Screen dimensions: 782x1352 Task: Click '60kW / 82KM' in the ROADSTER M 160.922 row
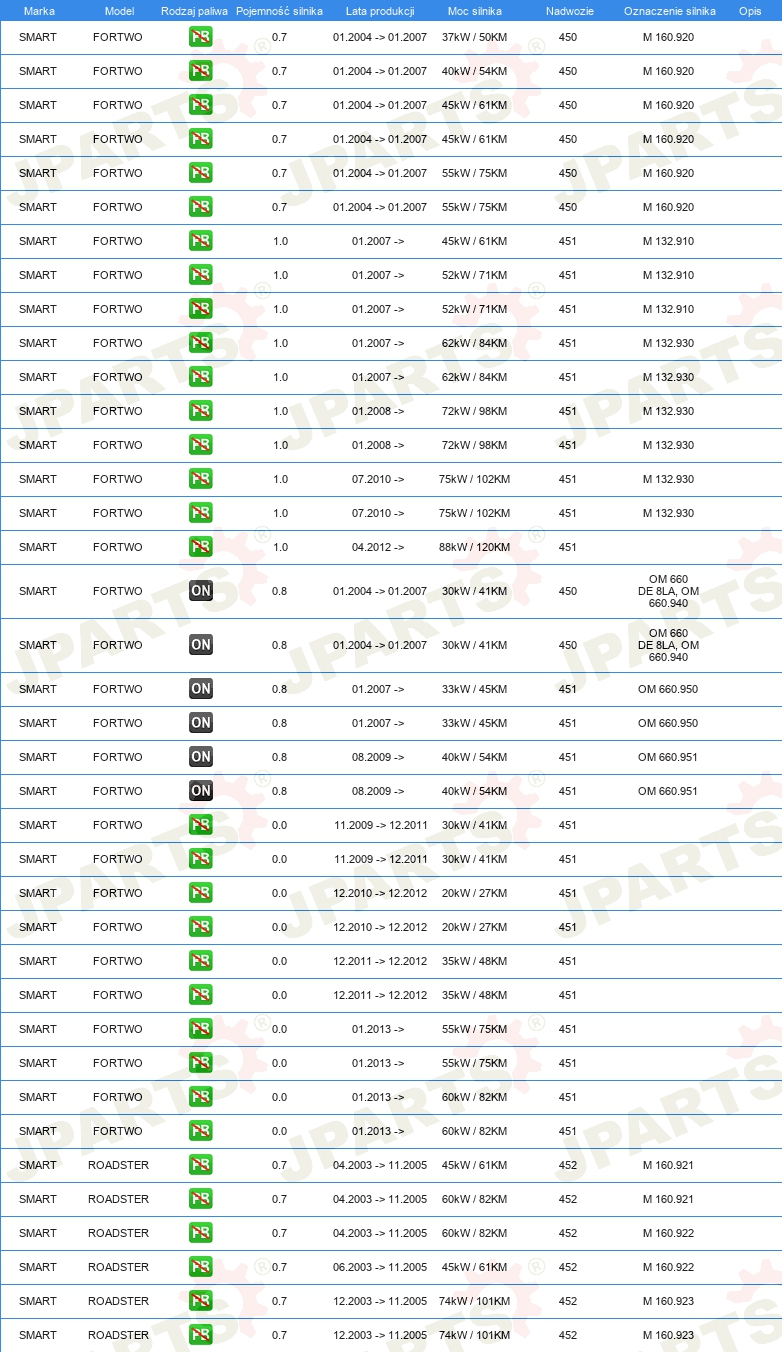(475, 1233)
